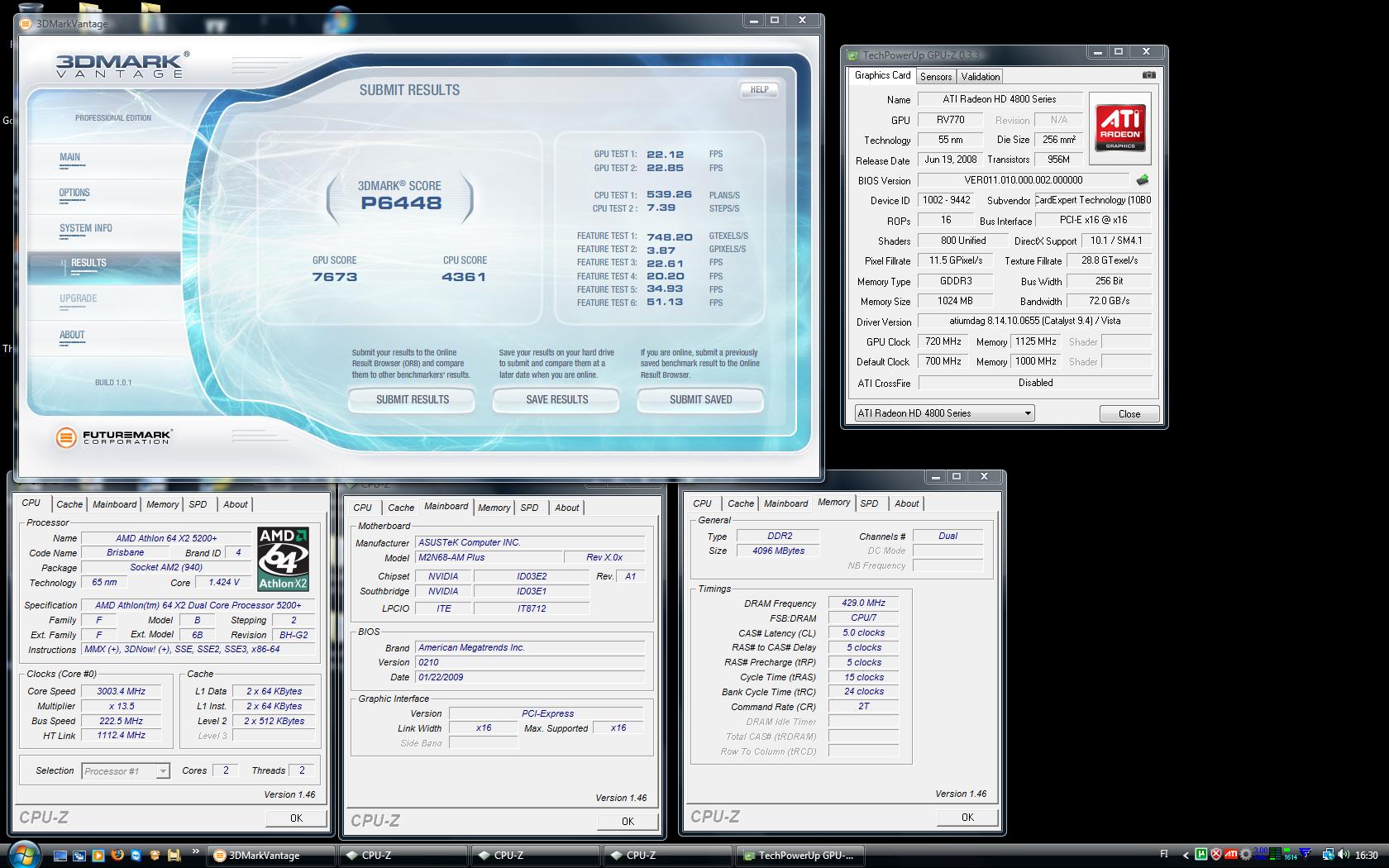
Task: Open ABOUT in 3DMark Vantage sidebar
Action: click(72, 335)
